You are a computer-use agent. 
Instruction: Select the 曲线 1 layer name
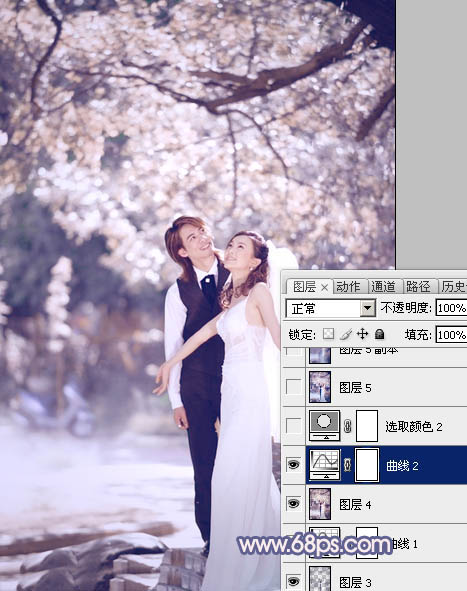point(404,544)
